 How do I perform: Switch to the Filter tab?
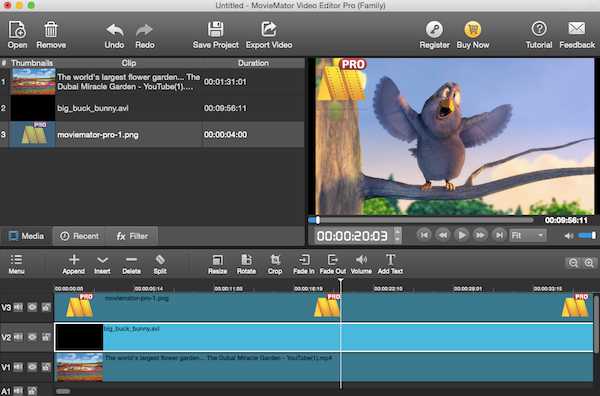(132, 236)
